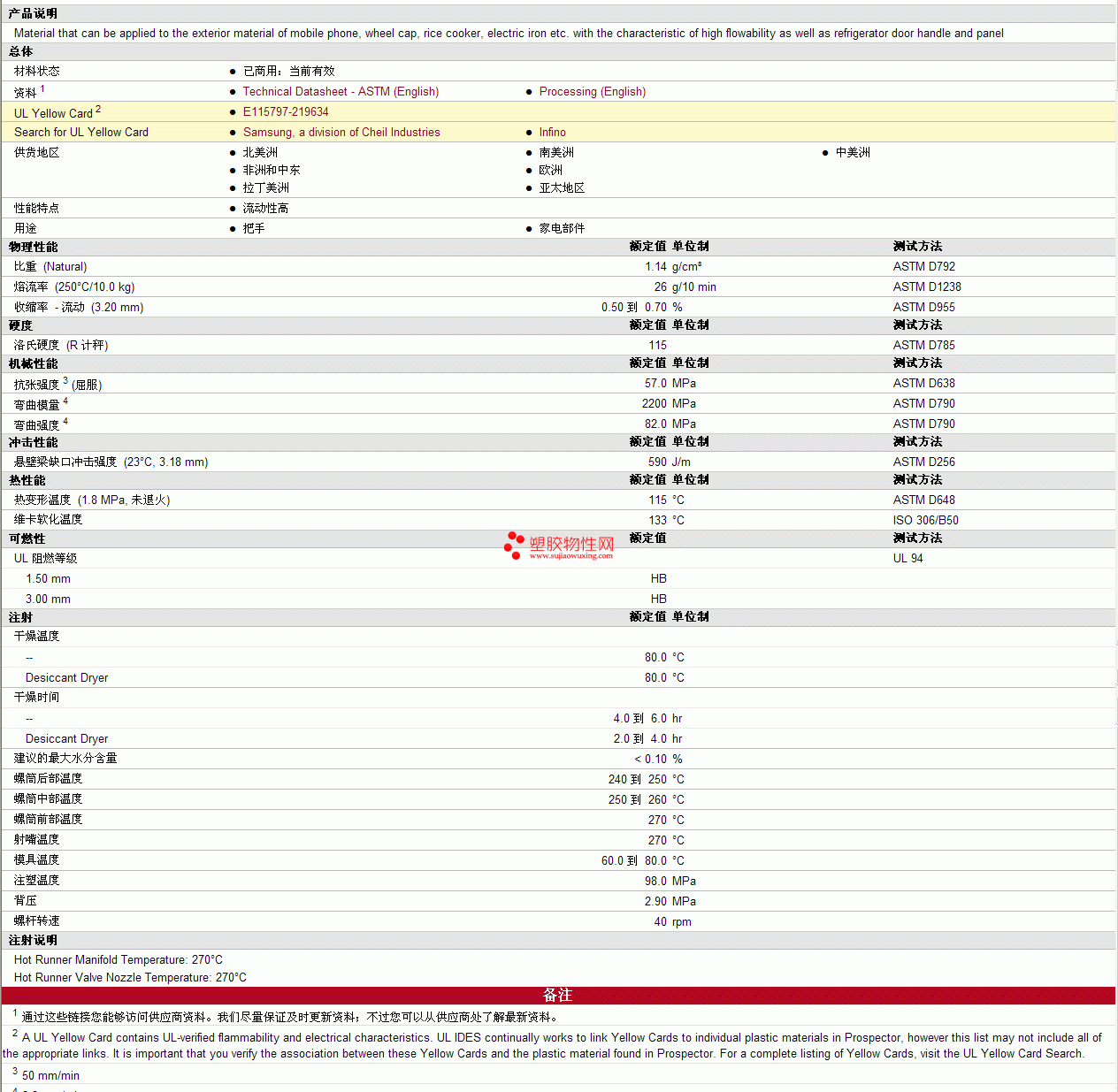Click the red 备注 section banner
Viewport: 1118px width, 1092px height.
[558, 996]
